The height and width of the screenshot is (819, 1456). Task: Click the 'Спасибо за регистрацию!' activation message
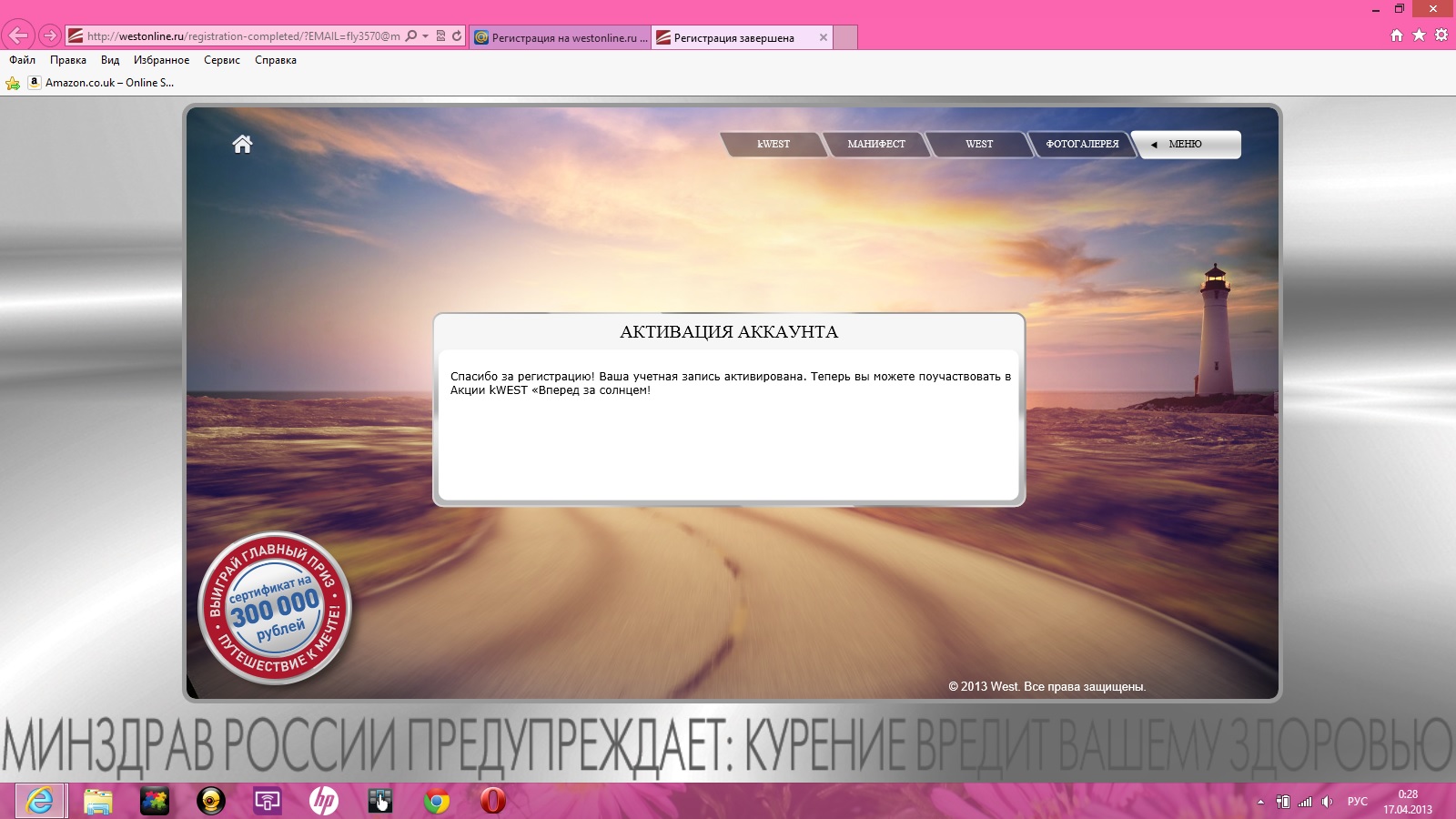coord(731,383)
